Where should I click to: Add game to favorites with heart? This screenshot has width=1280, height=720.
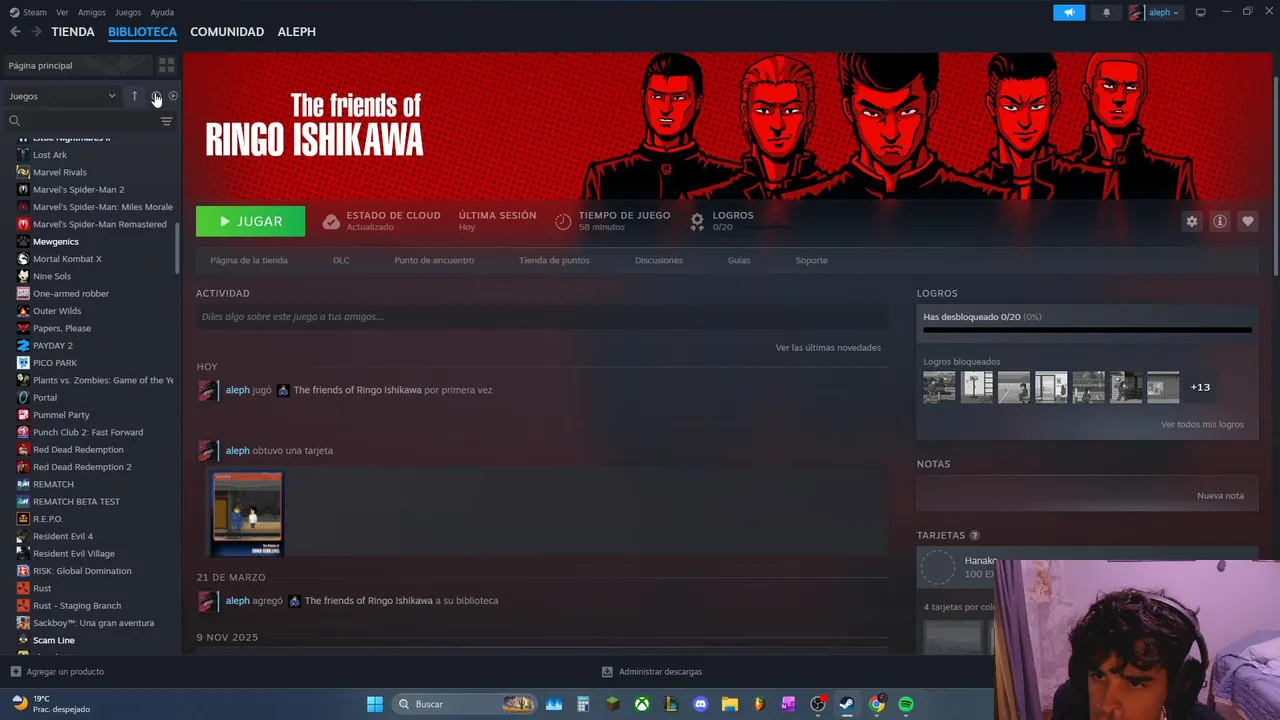[x=1247, y=221]
